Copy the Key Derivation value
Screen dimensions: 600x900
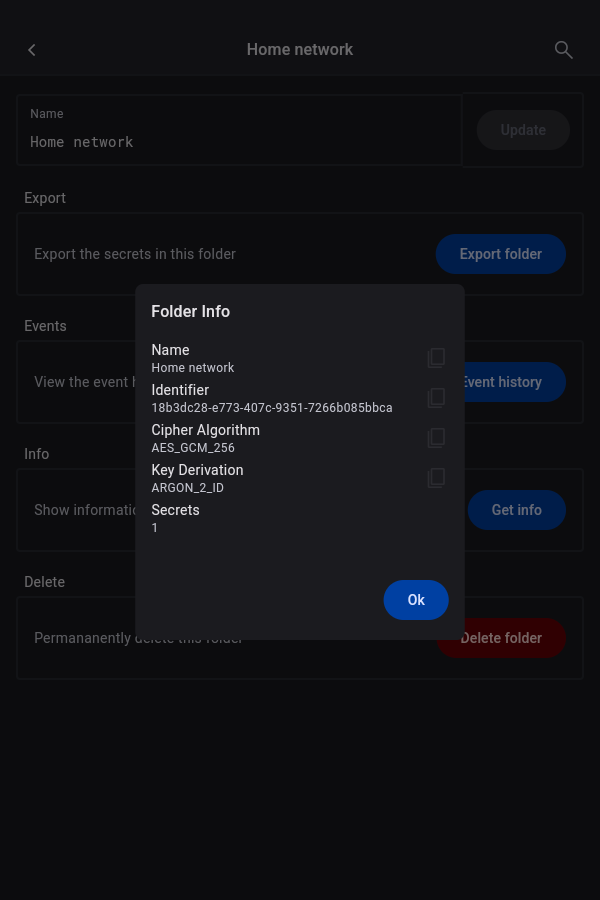[436, 478]
